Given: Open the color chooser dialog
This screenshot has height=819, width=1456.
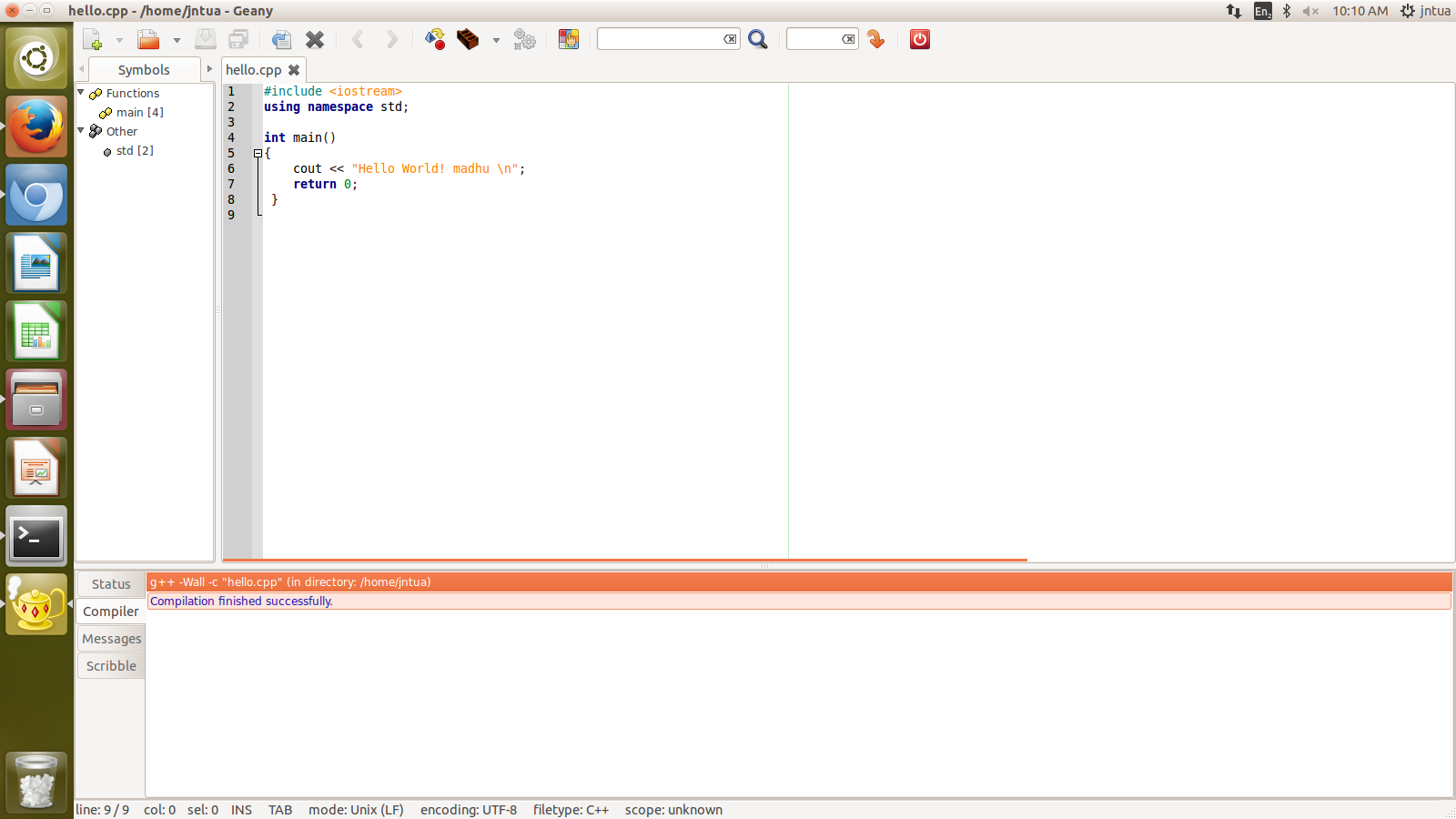Looking at the screenshot, I should [569, 39].
